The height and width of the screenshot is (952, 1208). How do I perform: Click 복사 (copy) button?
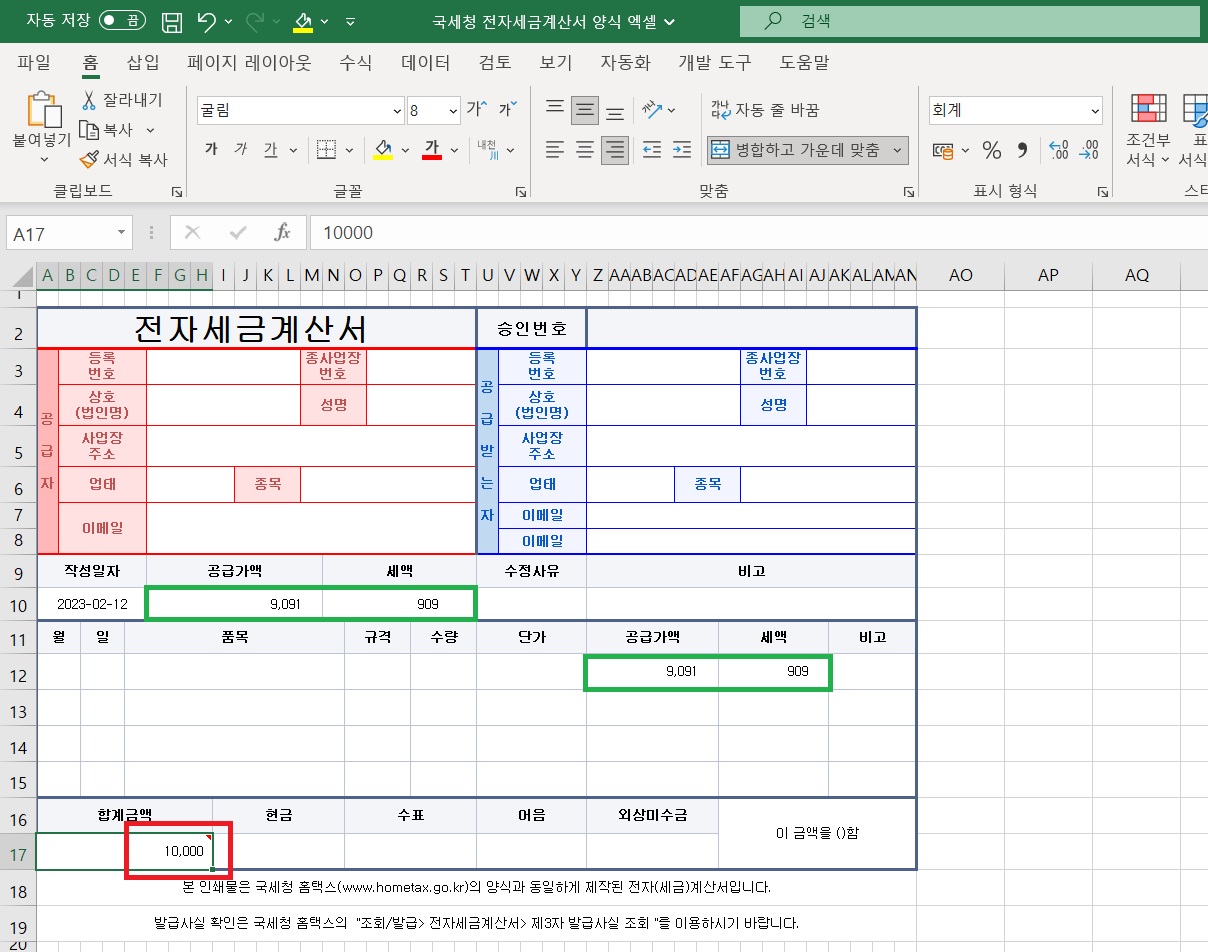tap(107, 130)
